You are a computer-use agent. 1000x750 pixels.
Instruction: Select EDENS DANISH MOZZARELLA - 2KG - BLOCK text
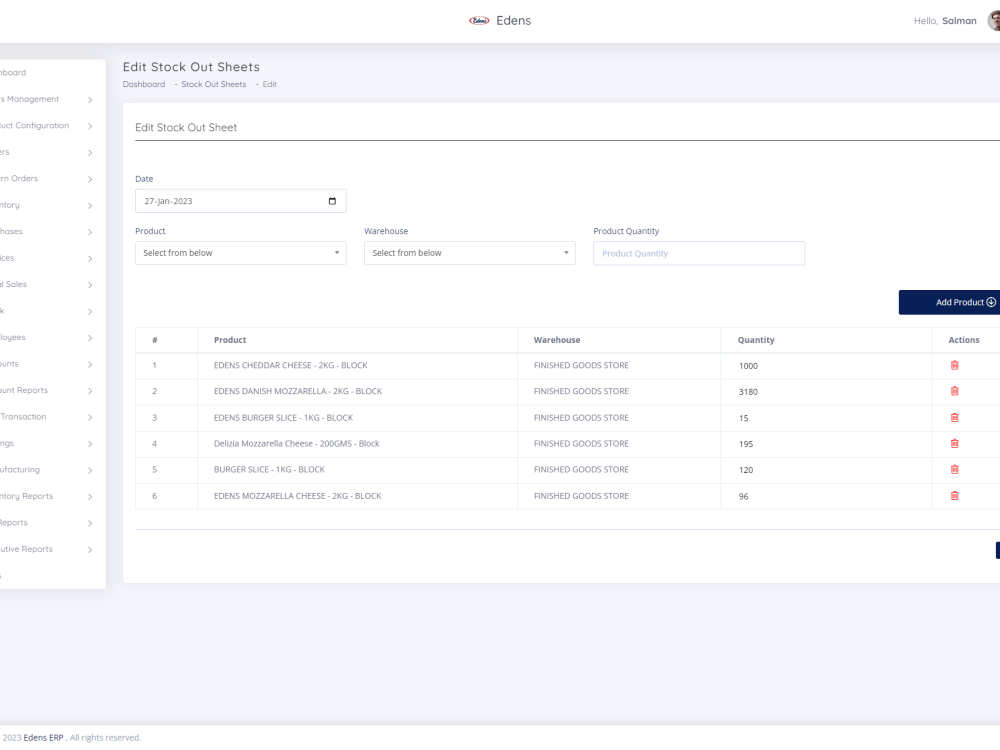click(298, 391)
